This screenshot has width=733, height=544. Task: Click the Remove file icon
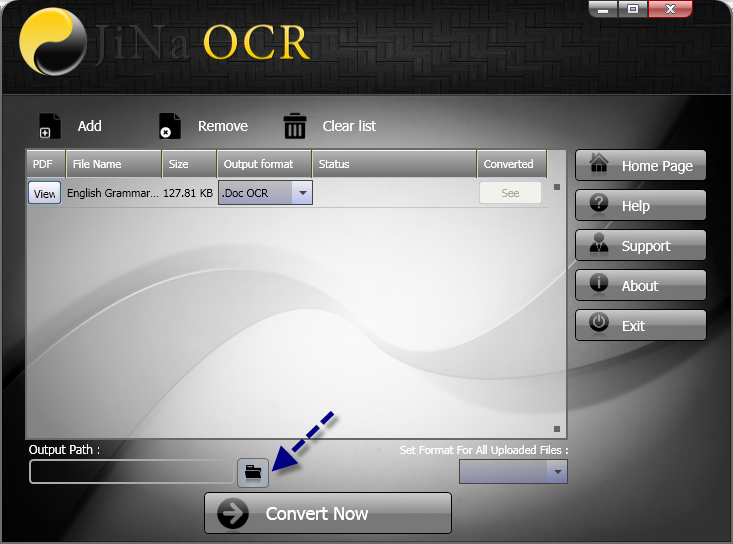click(x=170, y=126)
